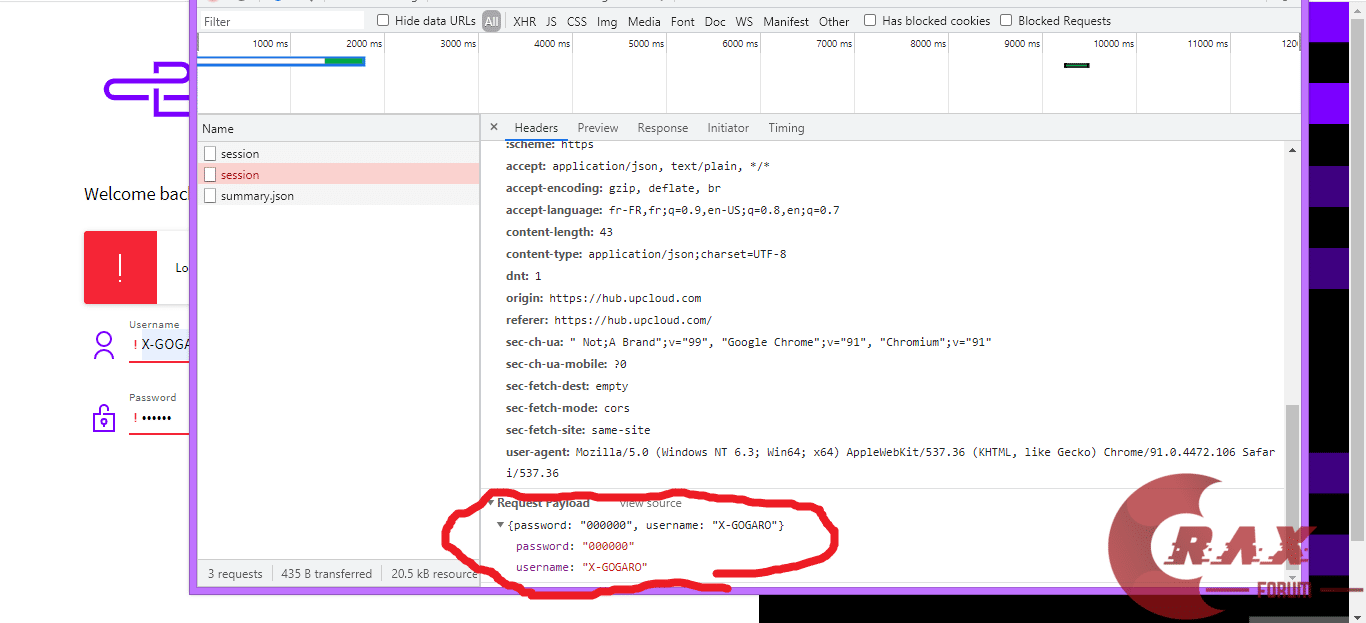Collapse the payload JSON object tree
Viewport: 1366px width, 623px height.
click(x=501, y=525)
